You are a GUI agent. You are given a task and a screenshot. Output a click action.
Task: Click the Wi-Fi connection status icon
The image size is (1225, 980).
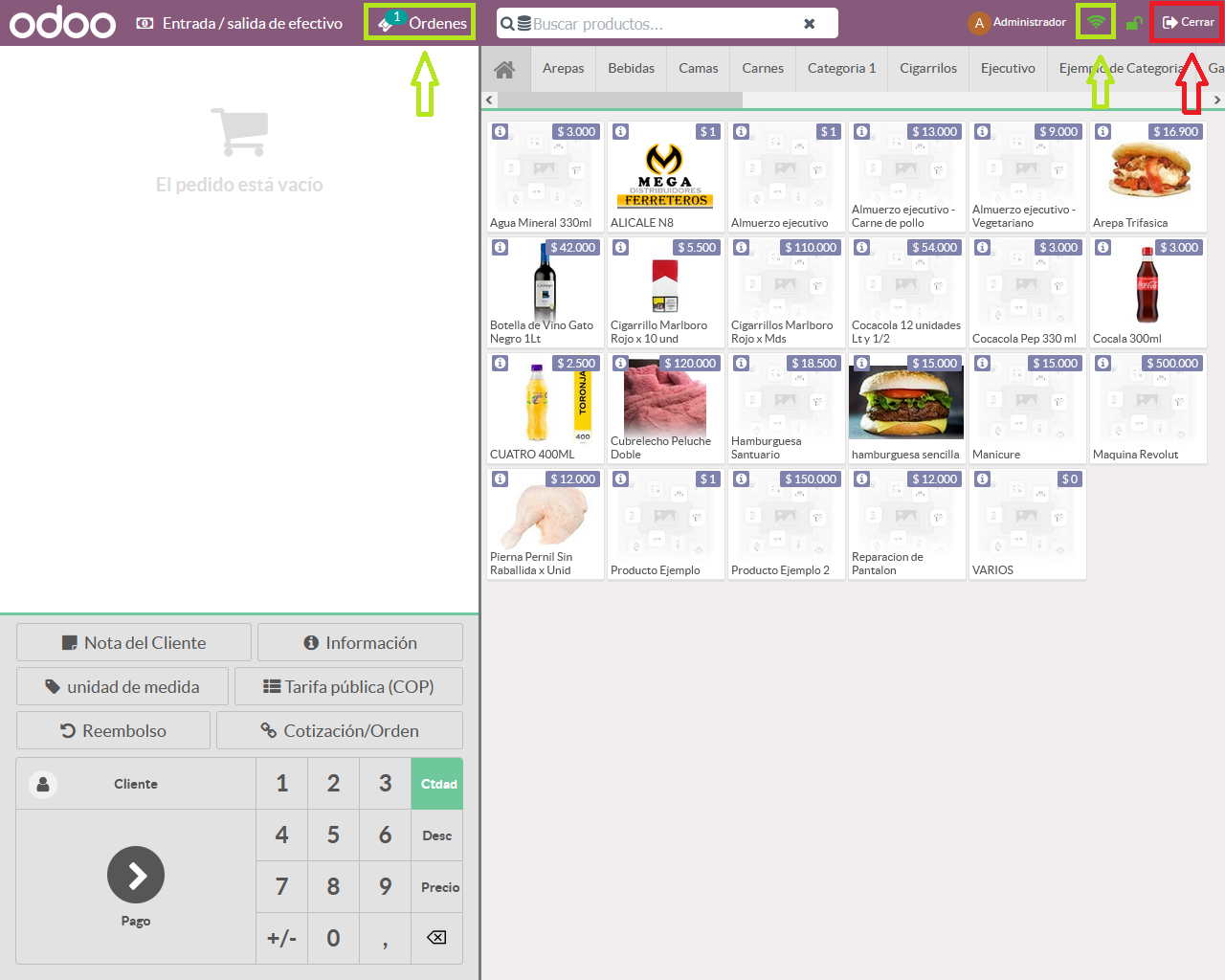point(1096,22)
